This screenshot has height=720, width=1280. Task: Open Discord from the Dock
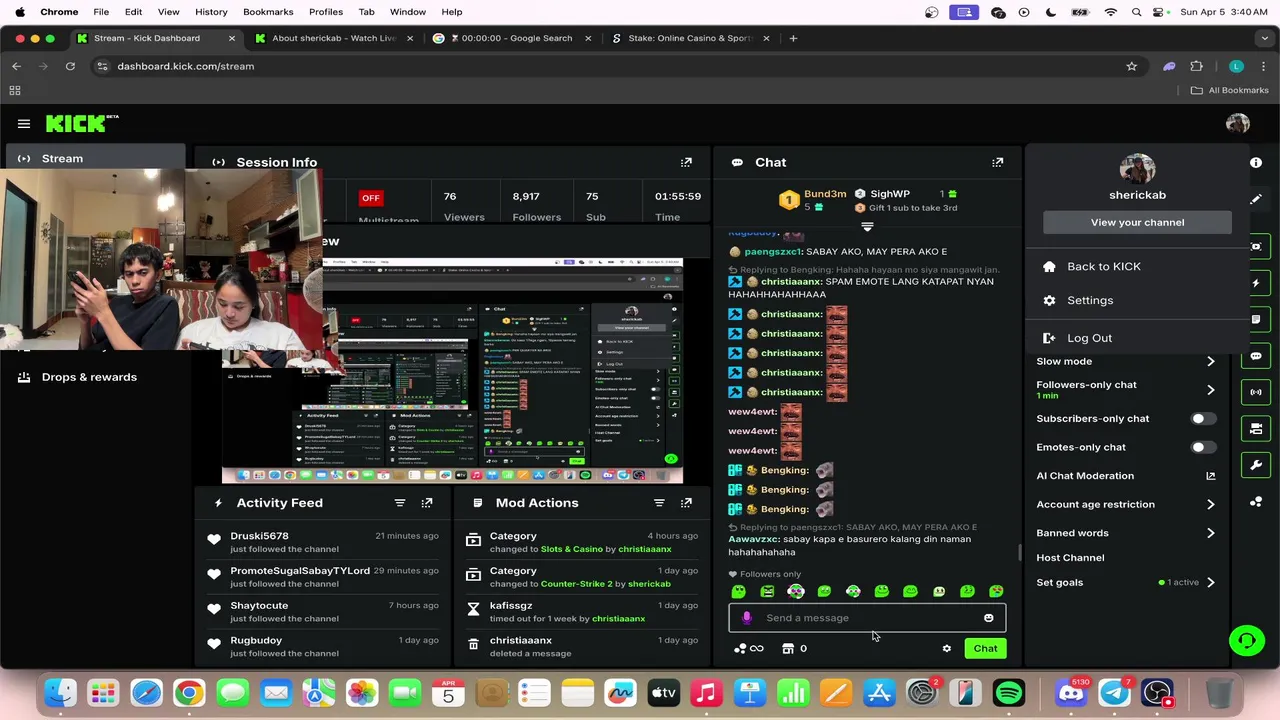click(x=1071, y=693)
